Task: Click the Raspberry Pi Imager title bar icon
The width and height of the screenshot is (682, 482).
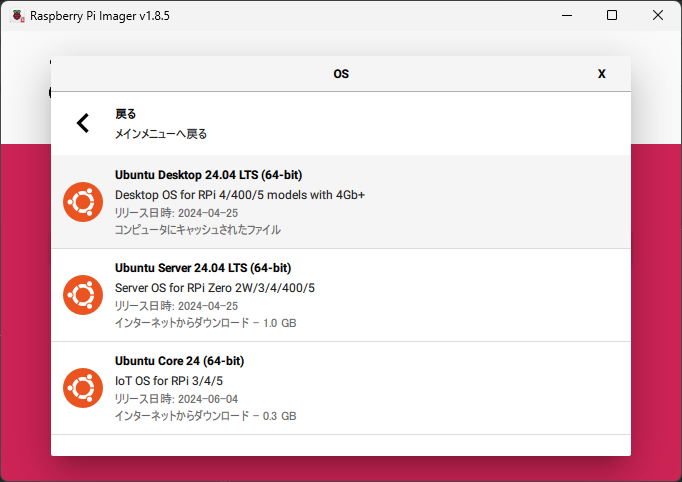Action: pos(18,16)
